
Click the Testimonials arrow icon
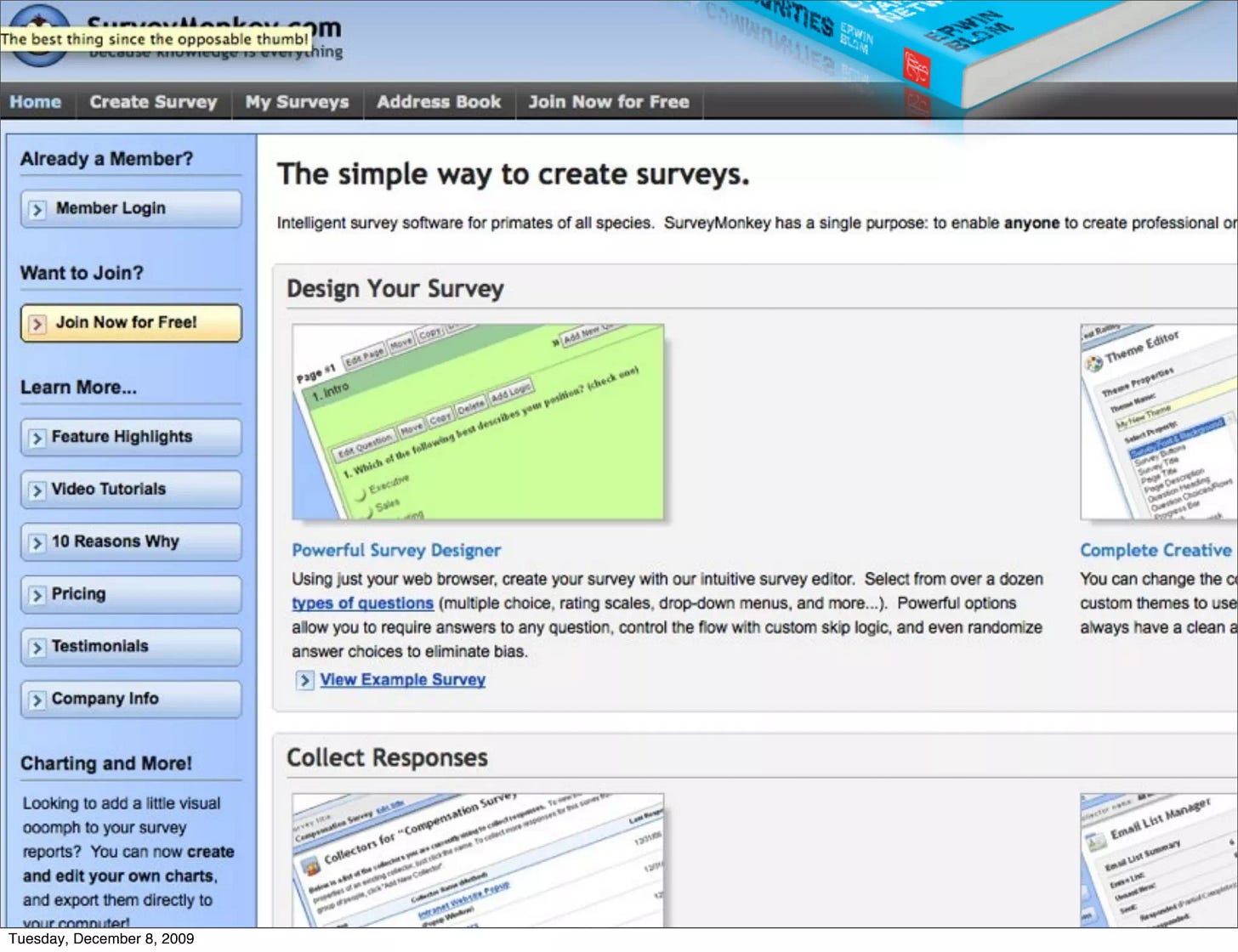pyautogui.click(x=36, y=646)
